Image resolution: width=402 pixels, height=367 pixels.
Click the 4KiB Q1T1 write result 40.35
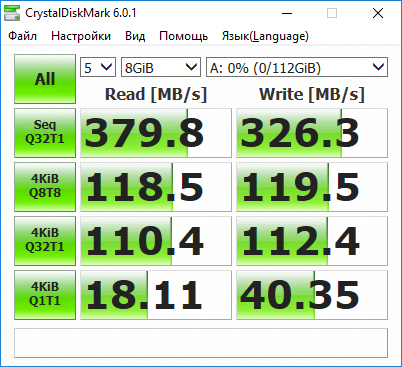point(312,295)
